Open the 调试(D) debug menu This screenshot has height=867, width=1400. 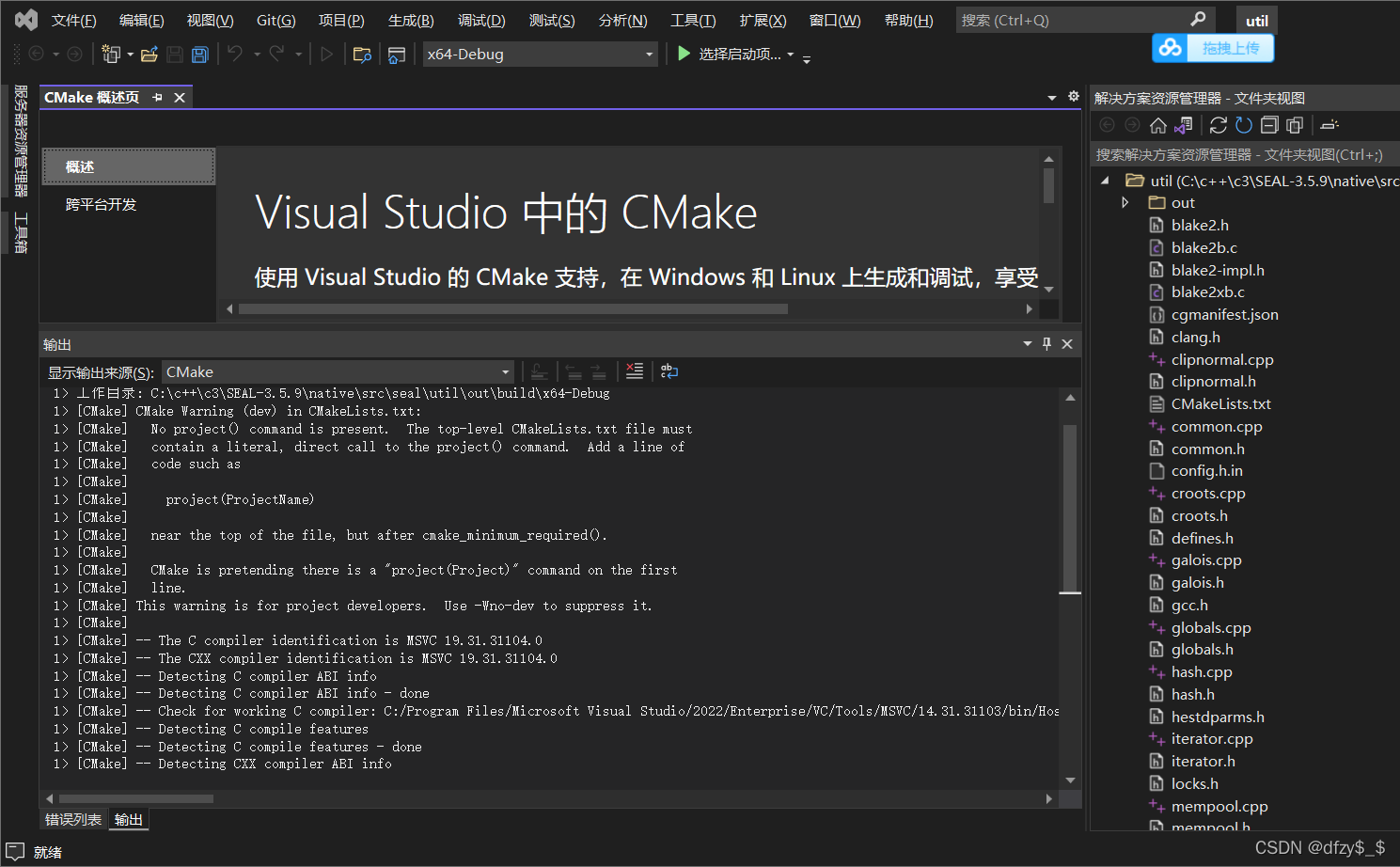[x=481, y=21]
